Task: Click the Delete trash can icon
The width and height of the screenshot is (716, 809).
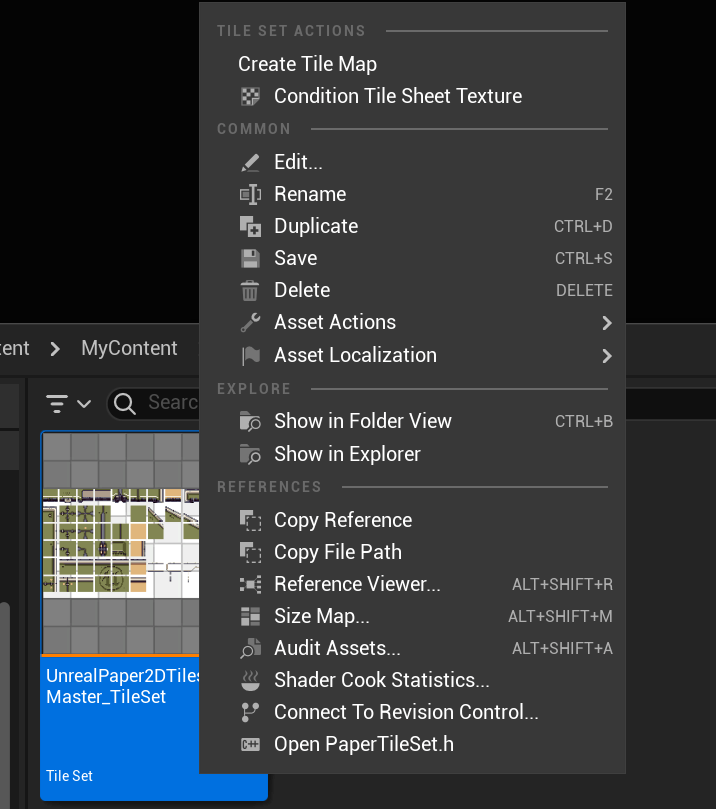Action: coord(251,289)
